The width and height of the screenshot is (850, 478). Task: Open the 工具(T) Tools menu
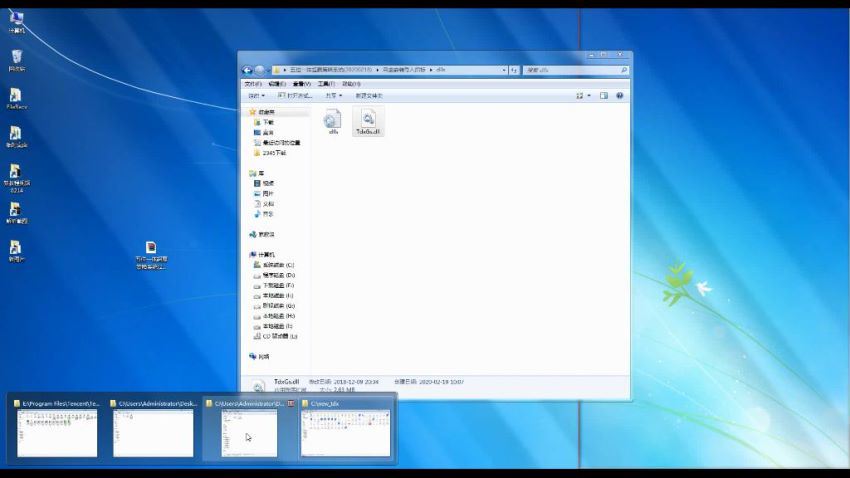pos(326,84)
